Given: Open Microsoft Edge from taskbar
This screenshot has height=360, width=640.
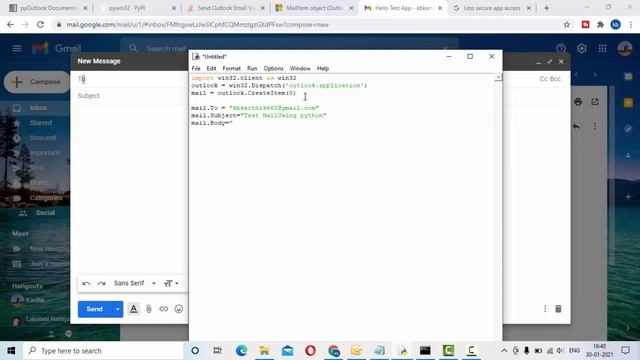Looking at the screenshot, I should pos(241,350).
